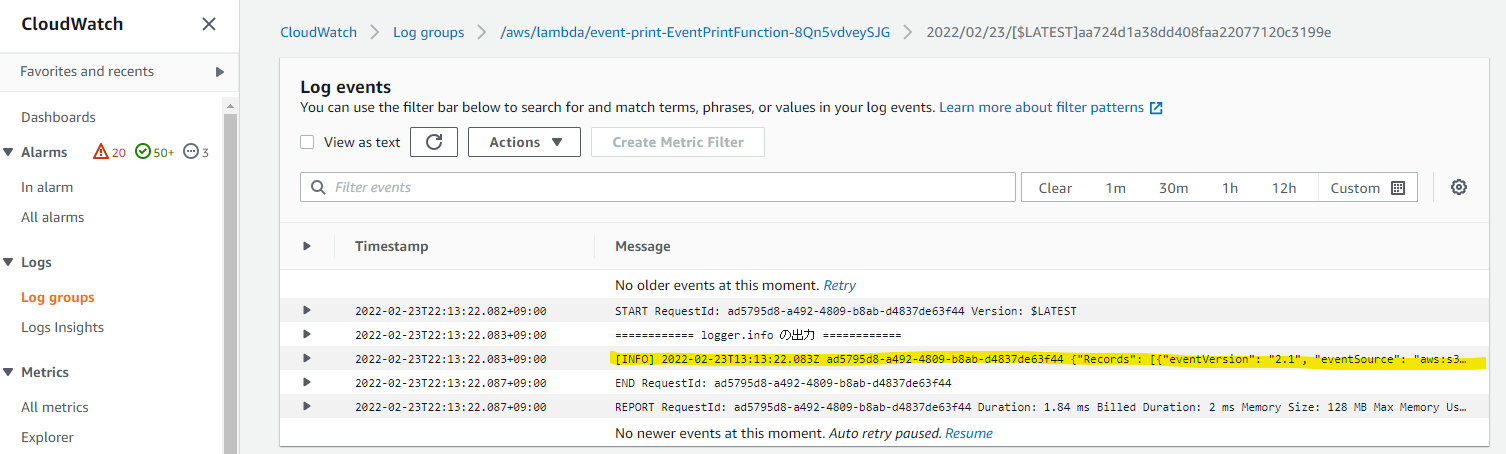Open Logs Insights sidebar item

click(x=62, y=327)
